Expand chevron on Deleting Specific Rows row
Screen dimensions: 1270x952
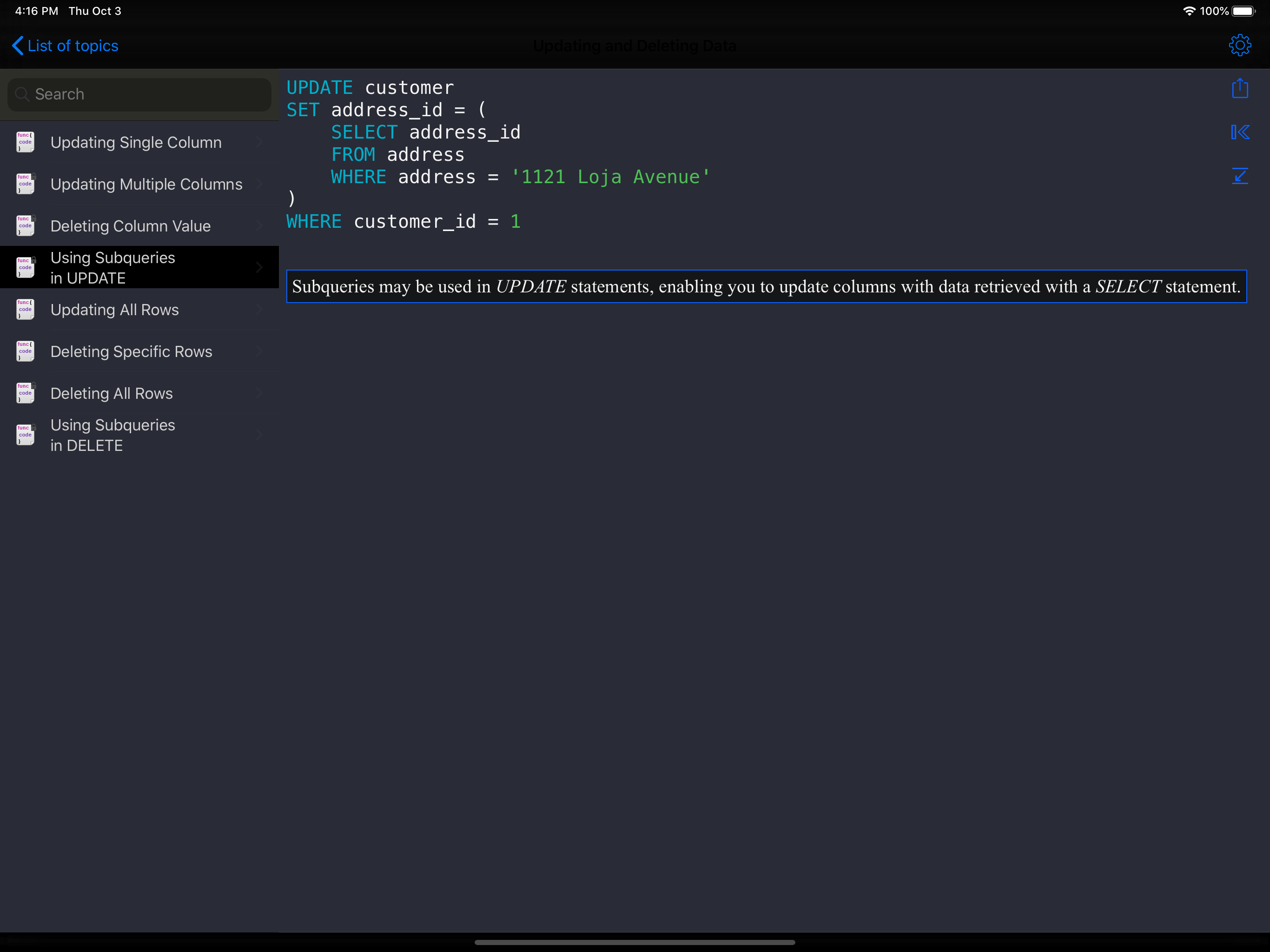[259, 351]
